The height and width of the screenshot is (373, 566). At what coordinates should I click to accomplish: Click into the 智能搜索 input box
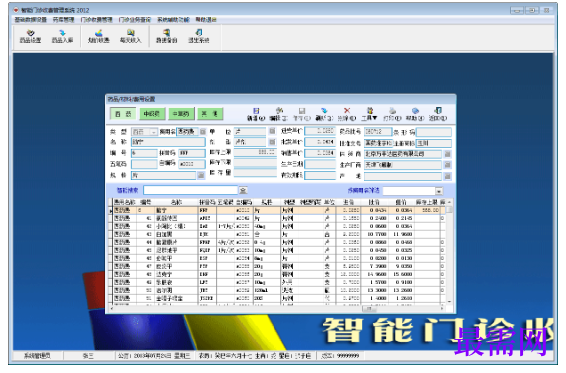[x=190, y=190]
